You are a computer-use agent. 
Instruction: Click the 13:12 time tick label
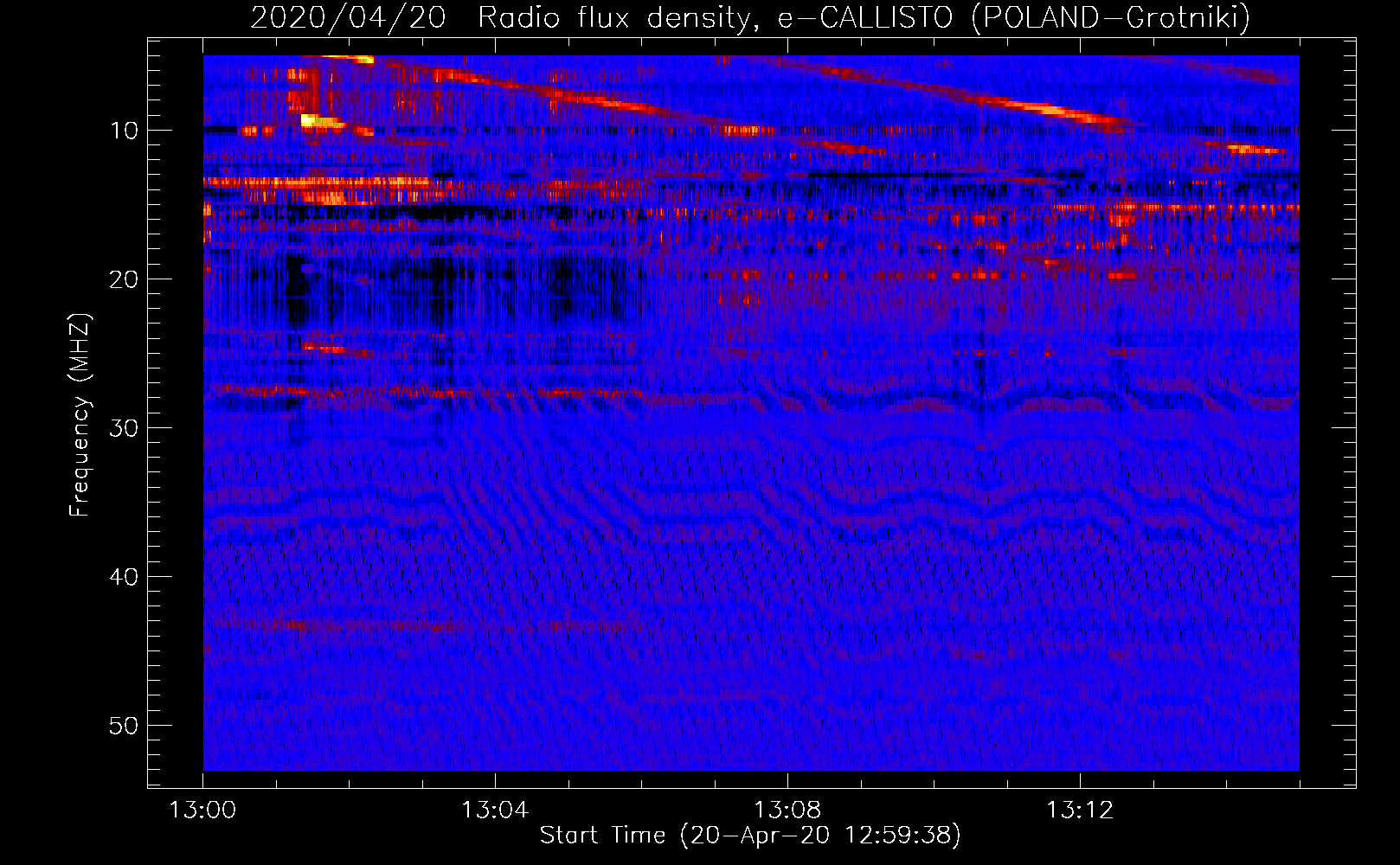(x=1080, y=811)
